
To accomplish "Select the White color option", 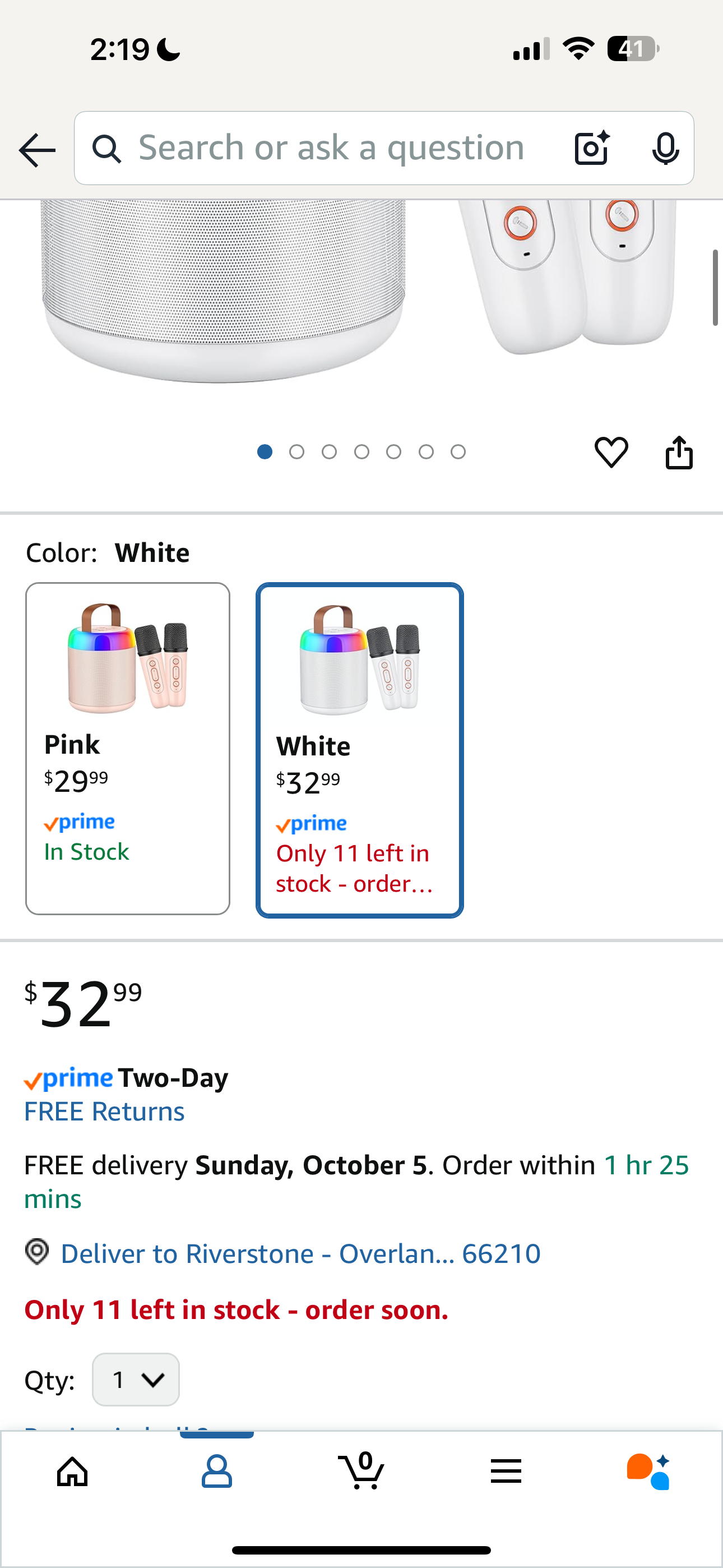I will click(360, 749).
